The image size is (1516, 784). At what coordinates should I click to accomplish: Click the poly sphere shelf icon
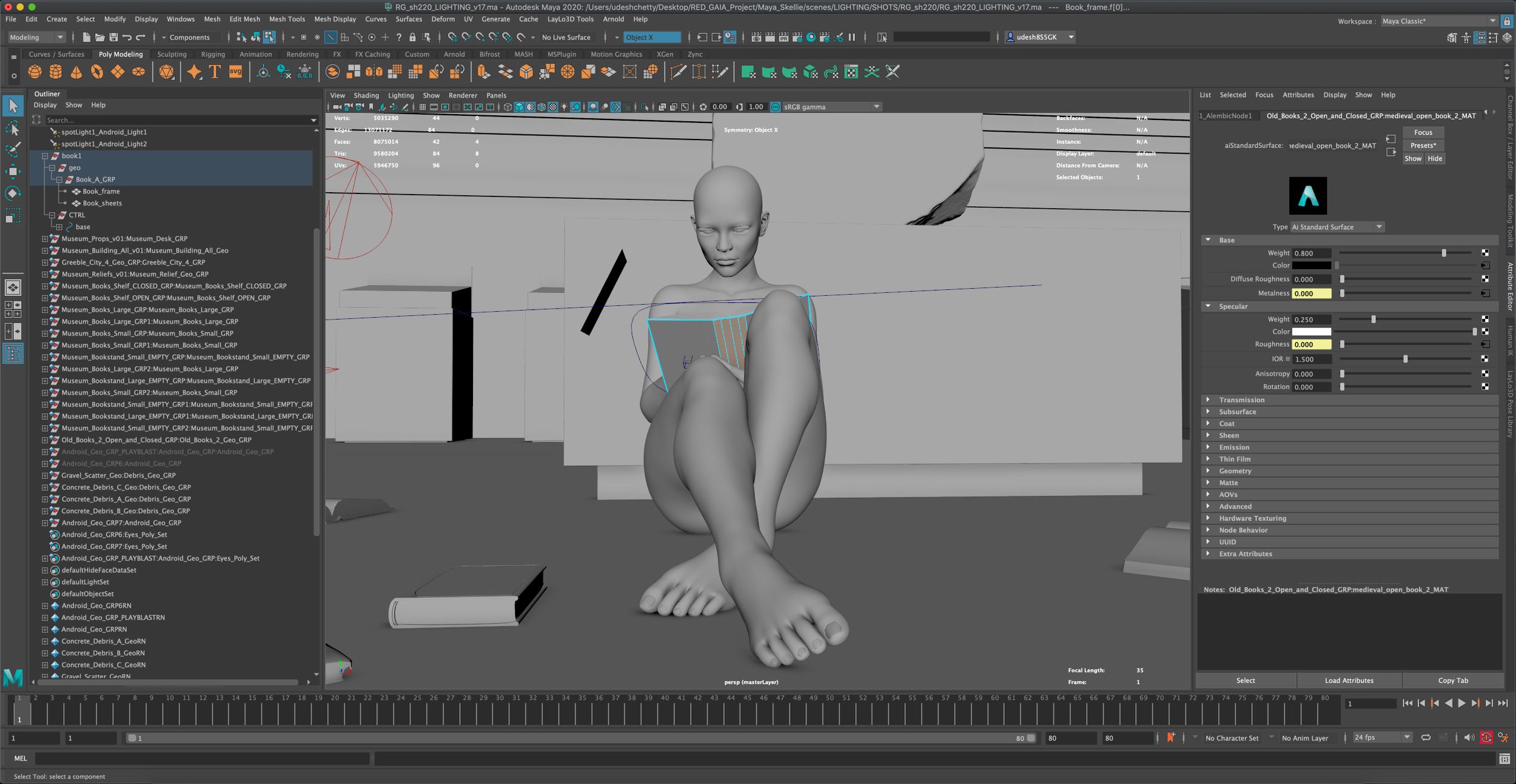[x=35, y=72]
